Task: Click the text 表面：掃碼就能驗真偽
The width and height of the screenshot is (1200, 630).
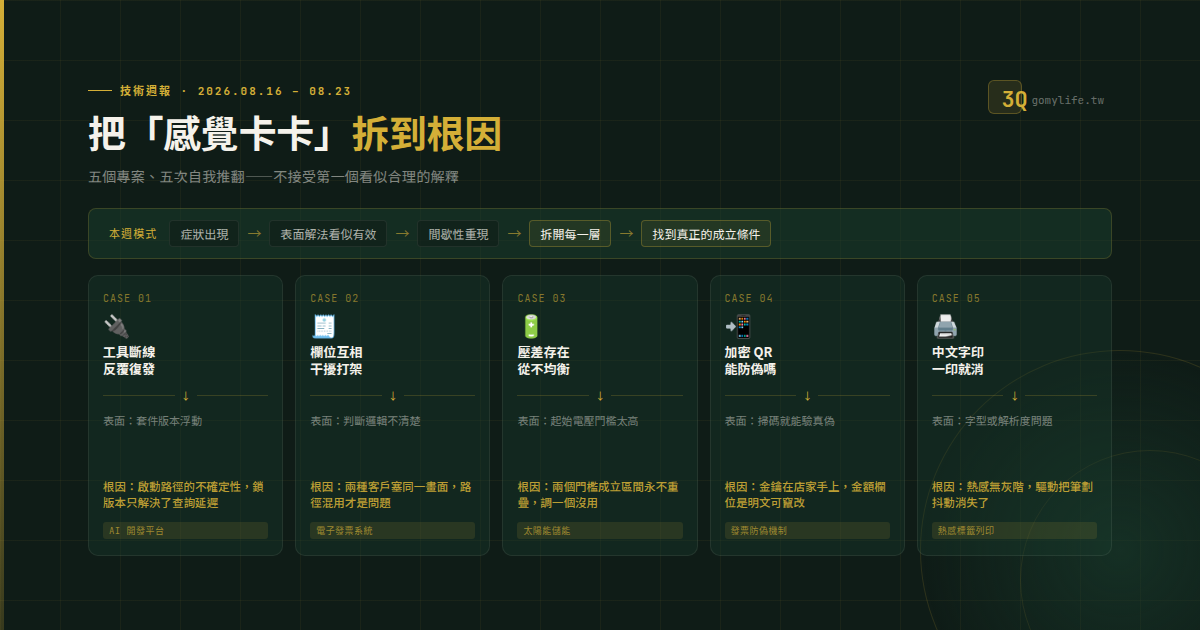Action: click(780, 421)
